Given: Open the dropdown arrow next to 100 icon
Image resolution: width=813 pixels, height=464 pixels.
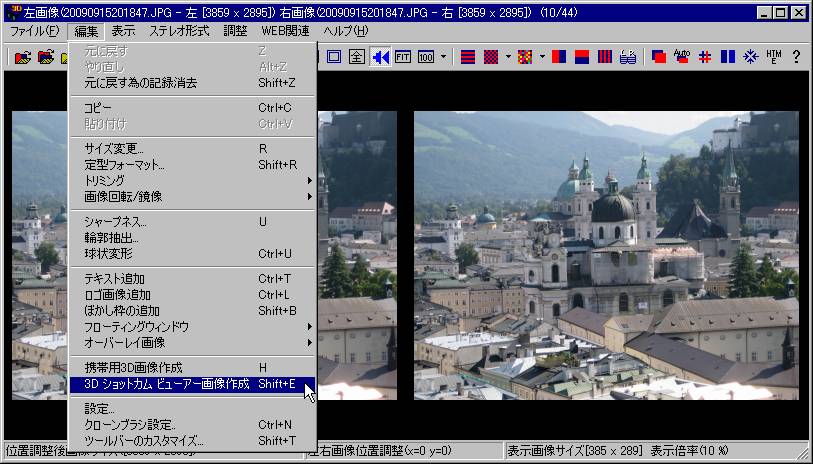Looking at the screenshot, I should point(443,57).
